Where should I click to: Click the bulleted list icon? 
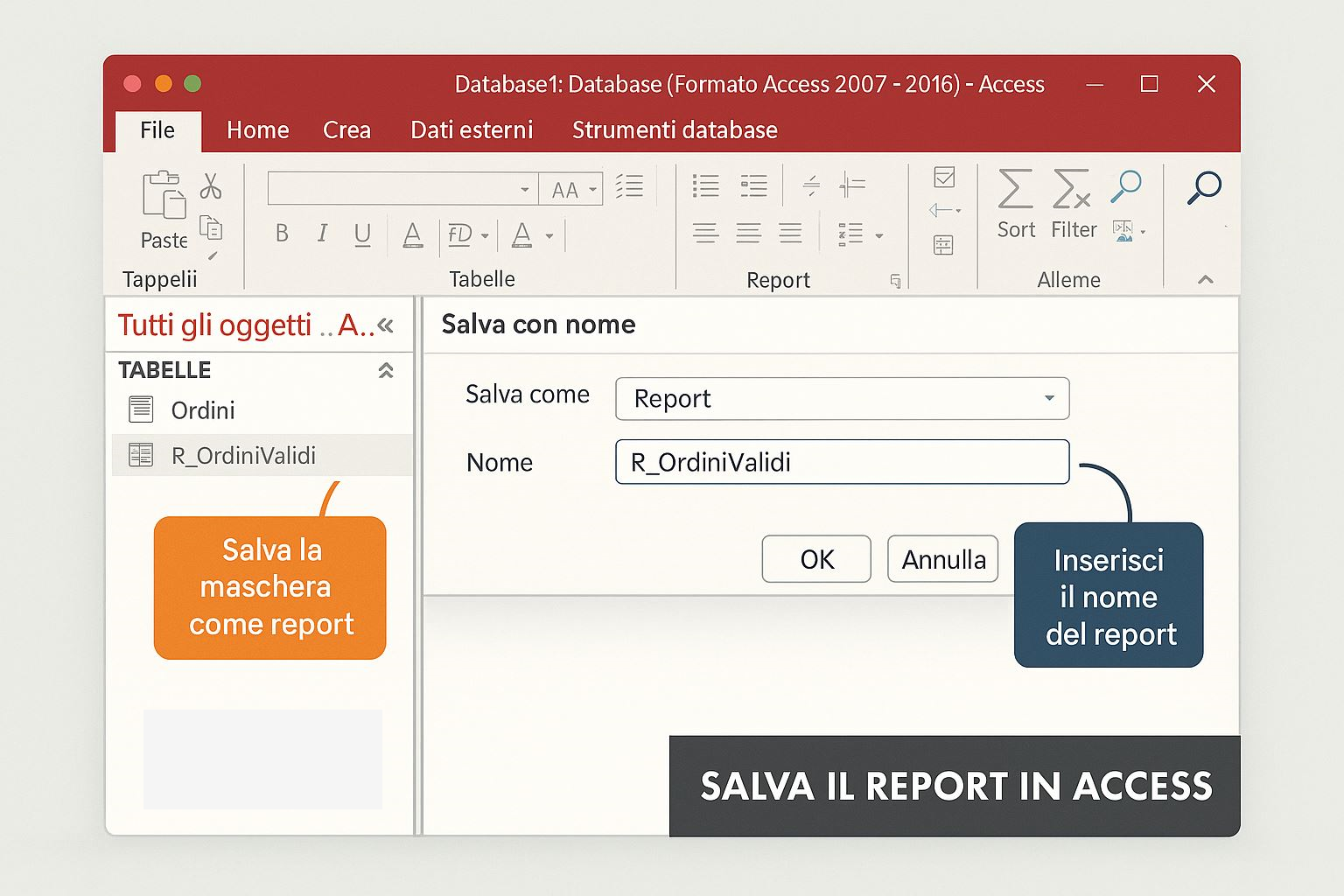coord(705,185)
